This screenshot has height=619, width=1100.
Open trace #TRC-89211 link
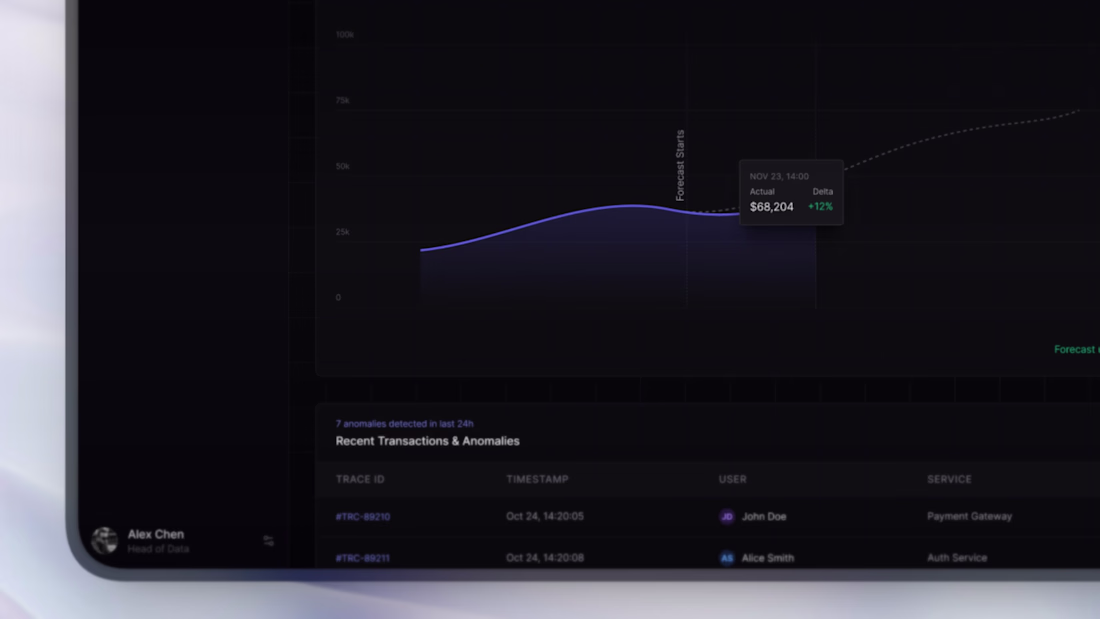tap(363, 558)
